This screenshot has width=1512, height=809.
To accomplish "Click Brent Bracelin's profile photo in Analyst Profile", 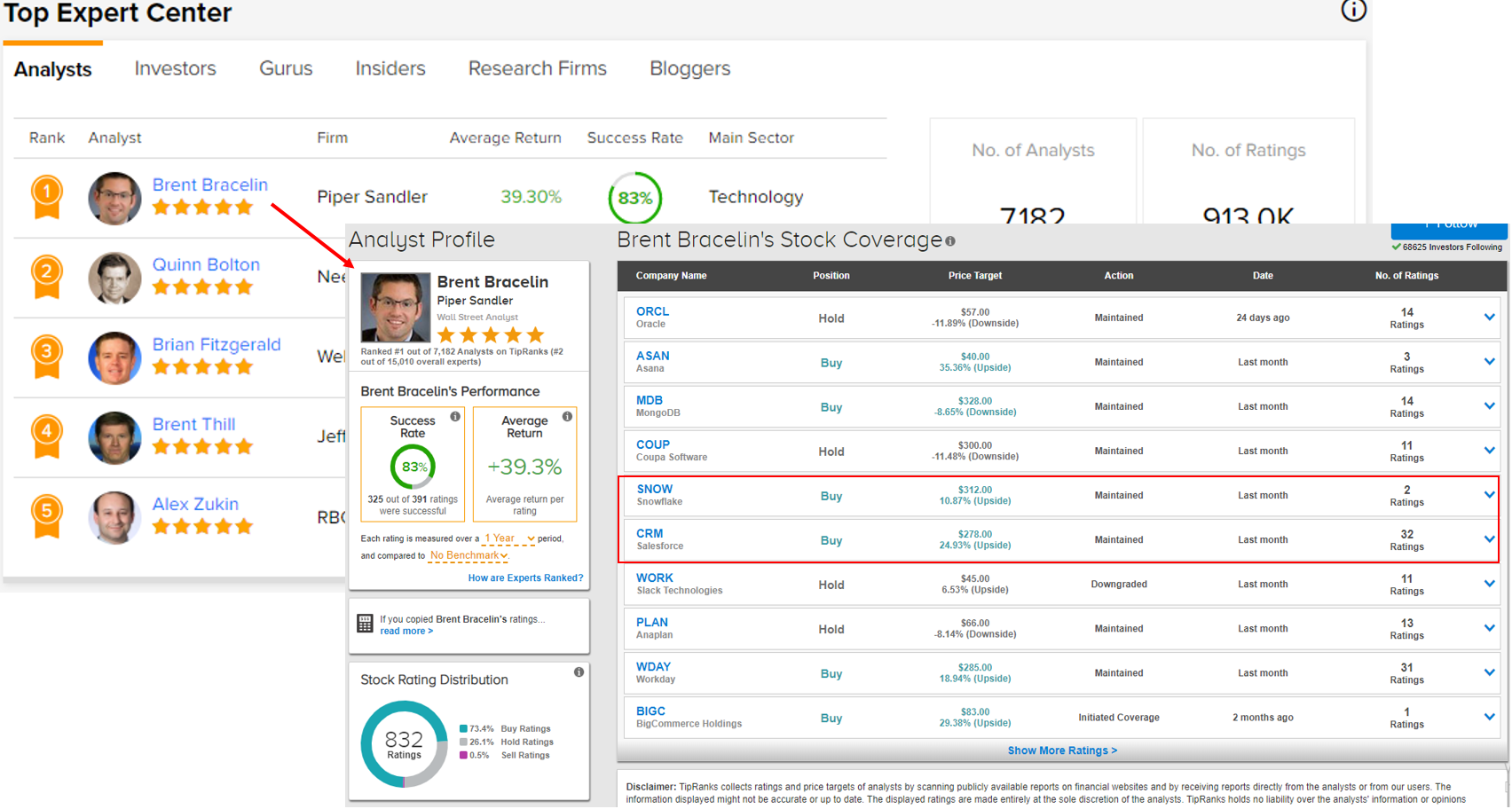I will [395, 307].
